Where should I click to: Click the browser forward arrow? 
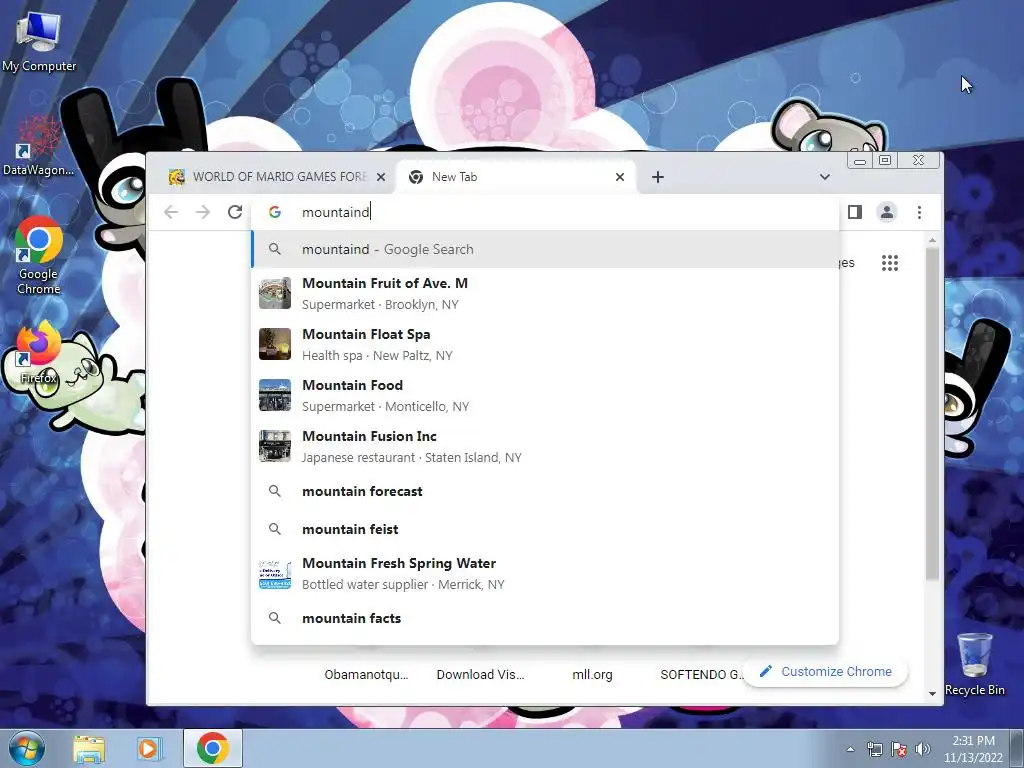tap(202, 212)
